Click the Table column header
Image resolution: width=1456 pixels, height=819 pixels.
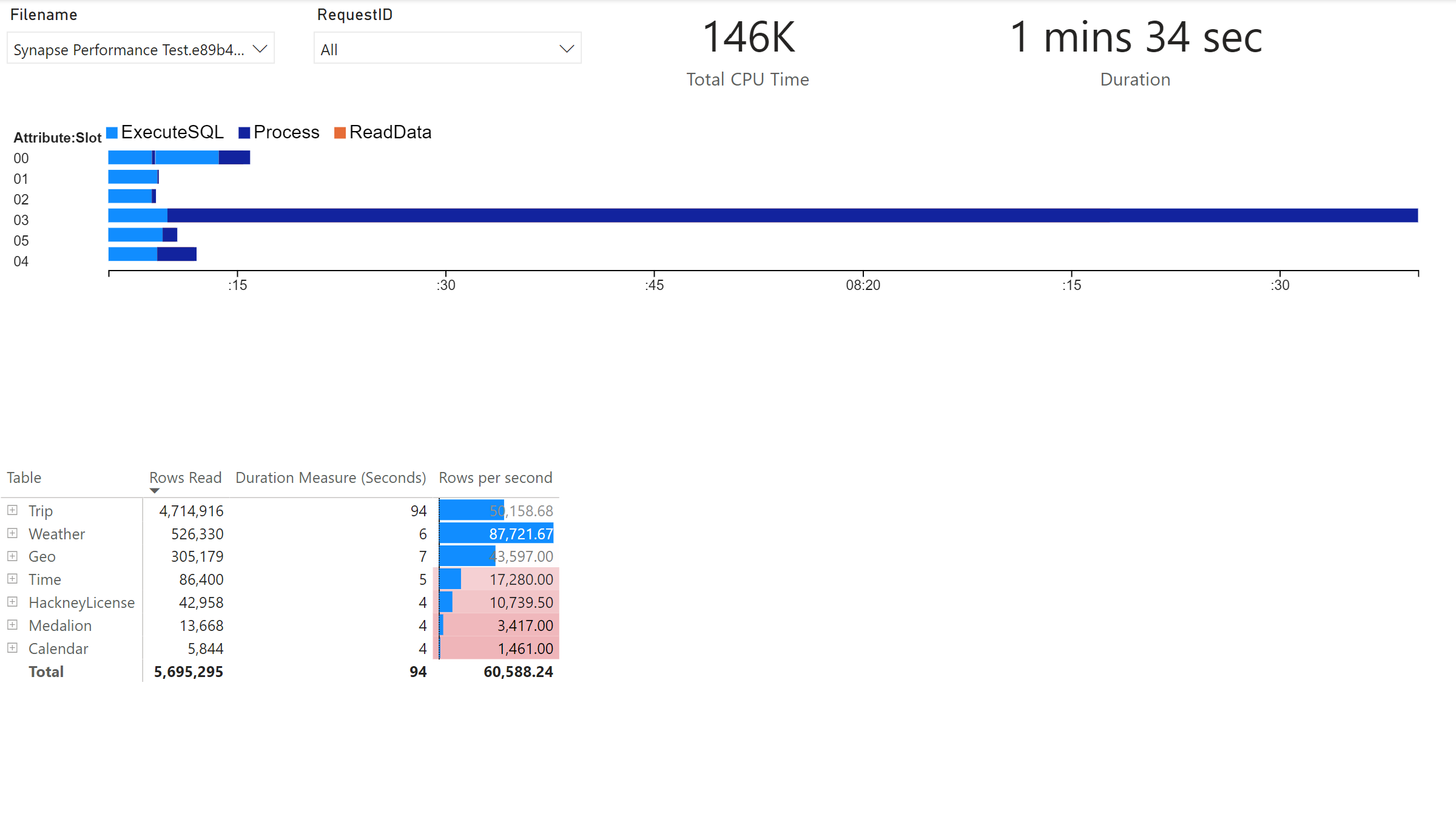point(24,478)
